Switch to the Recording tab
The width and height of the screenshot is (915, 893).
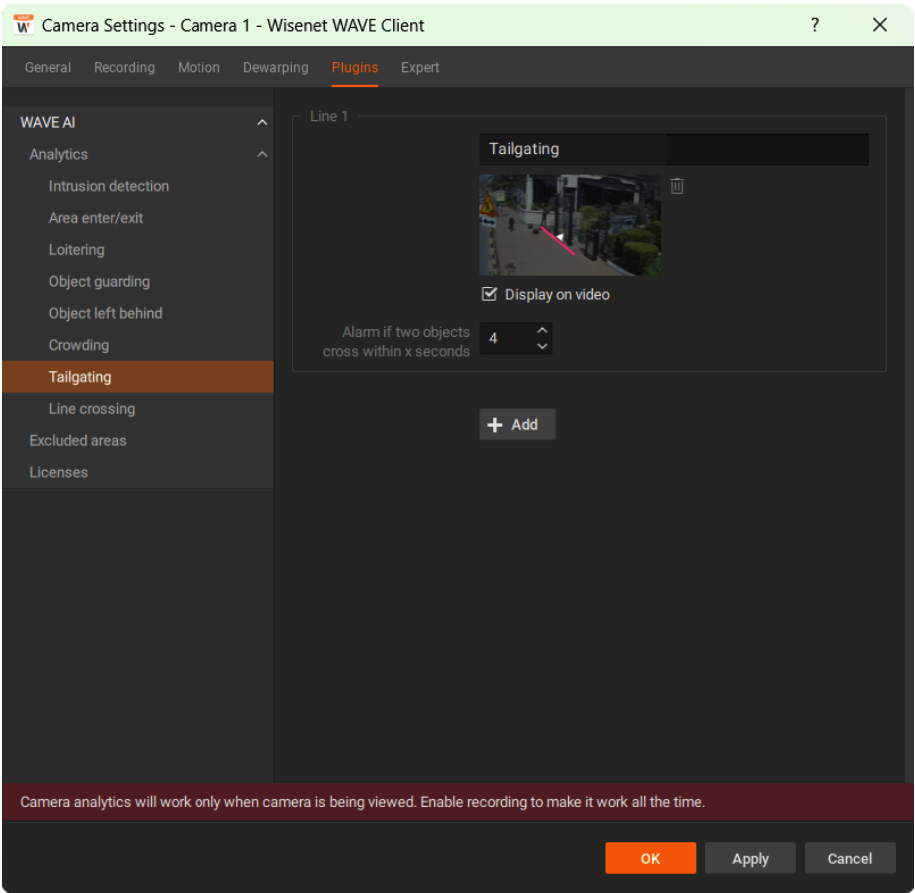tap(124, 68)
